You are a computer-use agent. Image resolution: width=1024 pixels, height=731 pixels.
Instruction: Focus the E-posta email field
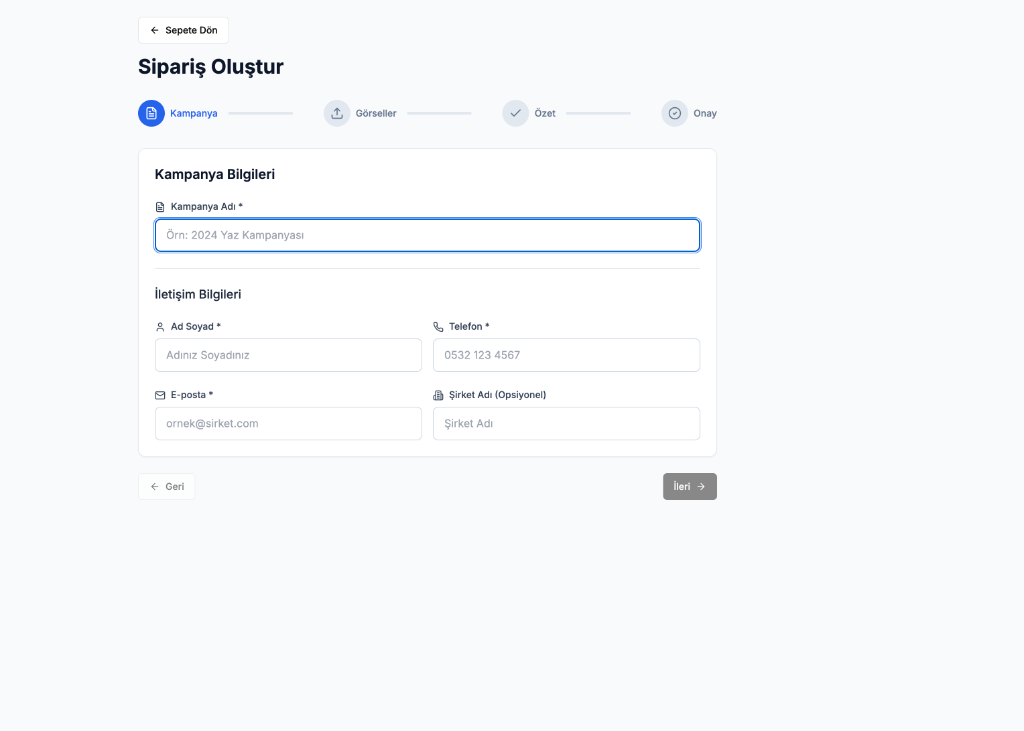288,423
